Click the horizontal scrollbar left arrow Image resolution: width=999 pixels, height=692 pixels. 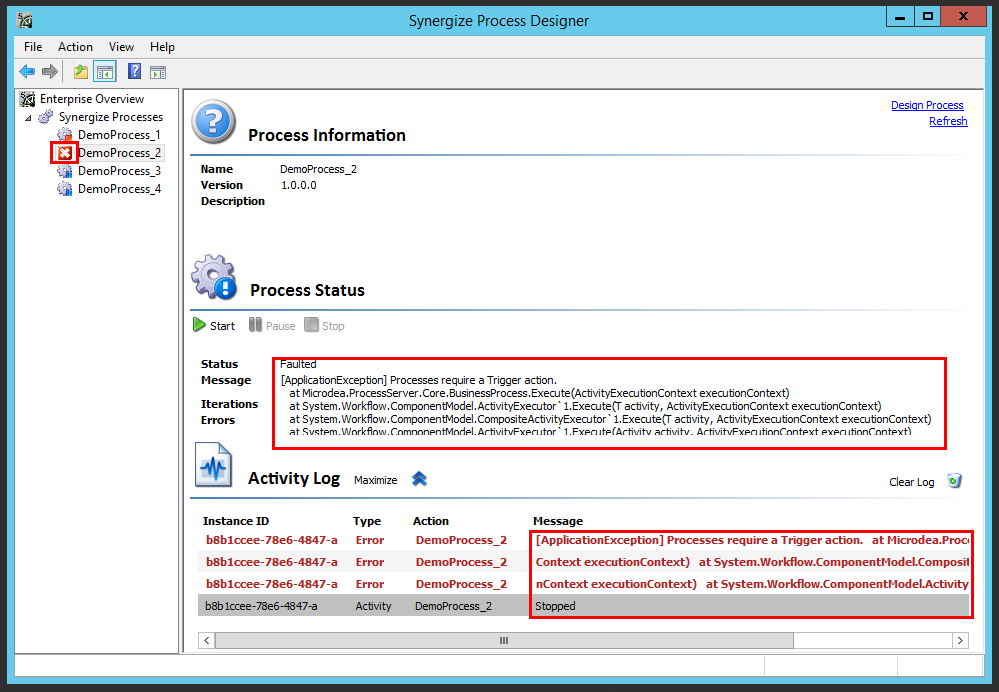206,640
